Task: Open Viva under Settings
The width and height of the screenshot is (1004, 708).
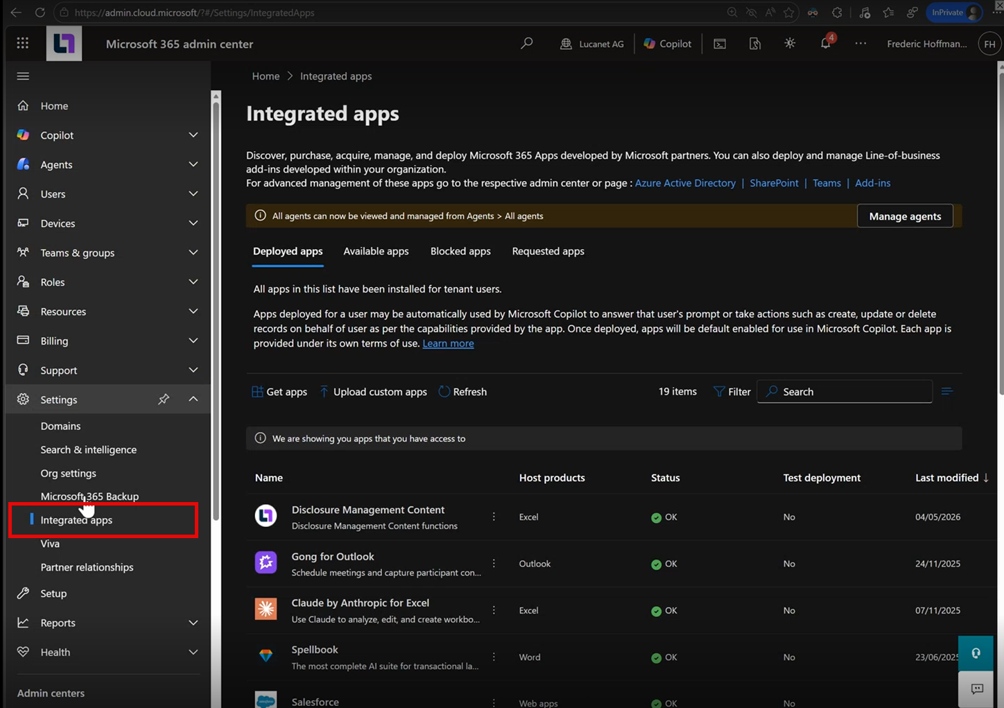Action: pos(50,543)
